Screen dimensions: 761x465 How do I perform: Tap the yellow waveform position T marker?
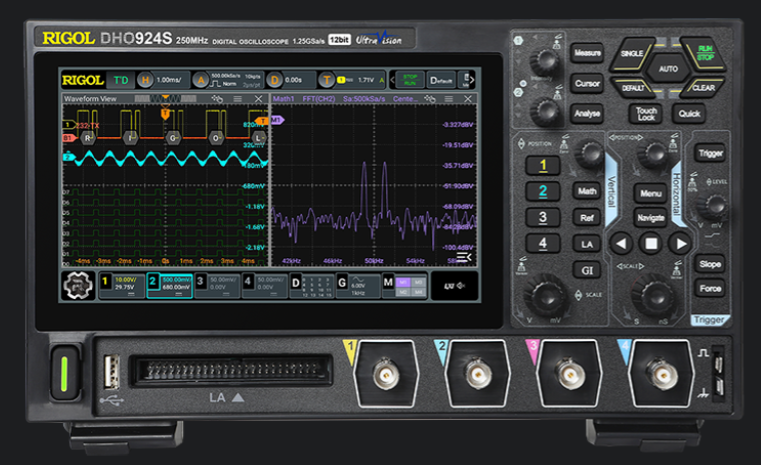(165, 114)
